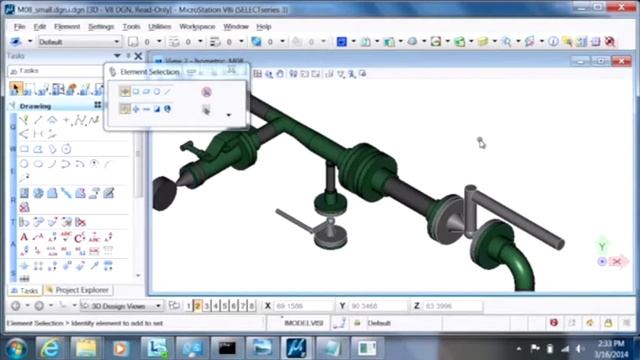Select the Element Selection arrow tool in Tasks

(x=16, y=88)
